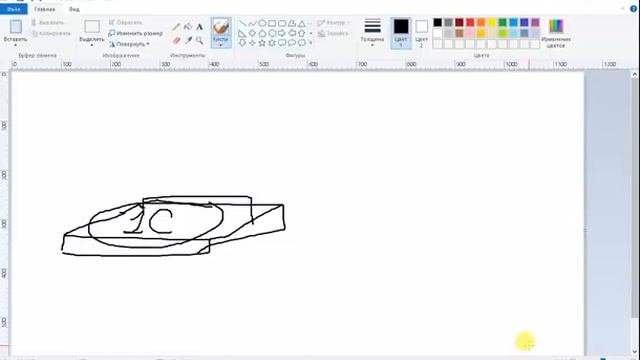This screenshot has width=640, height=360.
Task: Click the Вырезать cut button
Action: pyautogui.click(x=48, y=22)
